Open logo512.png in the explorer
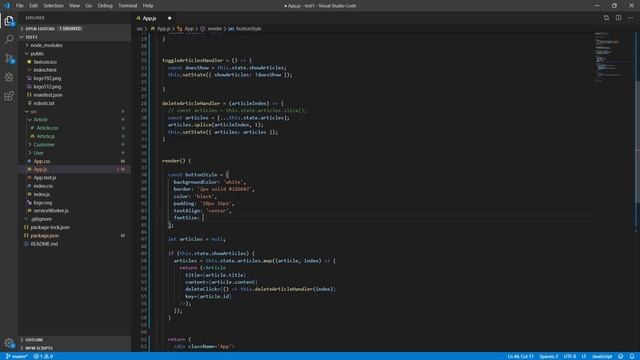This screenshot has height=360, width=640. pyautogui.click(x=74, y=87)
